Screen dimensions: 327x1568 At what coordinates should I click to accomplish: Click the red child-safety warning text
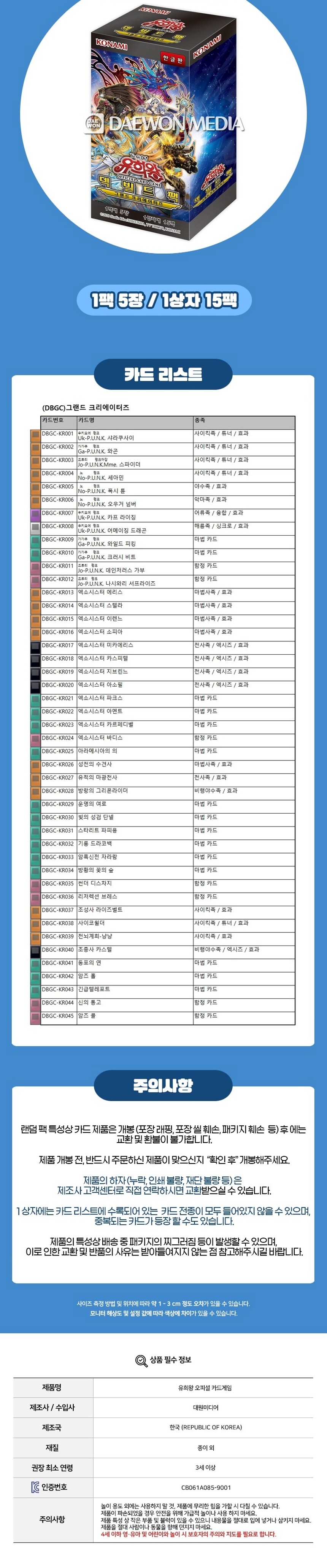tap(188, 1535)
